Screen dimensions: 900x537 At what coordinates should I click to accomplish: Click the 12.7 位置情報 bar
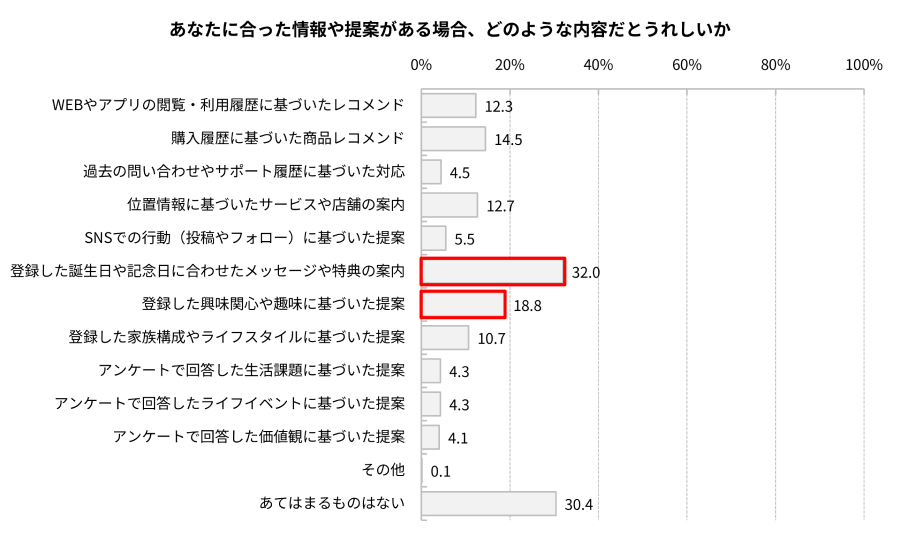click(x=449, y=205)
